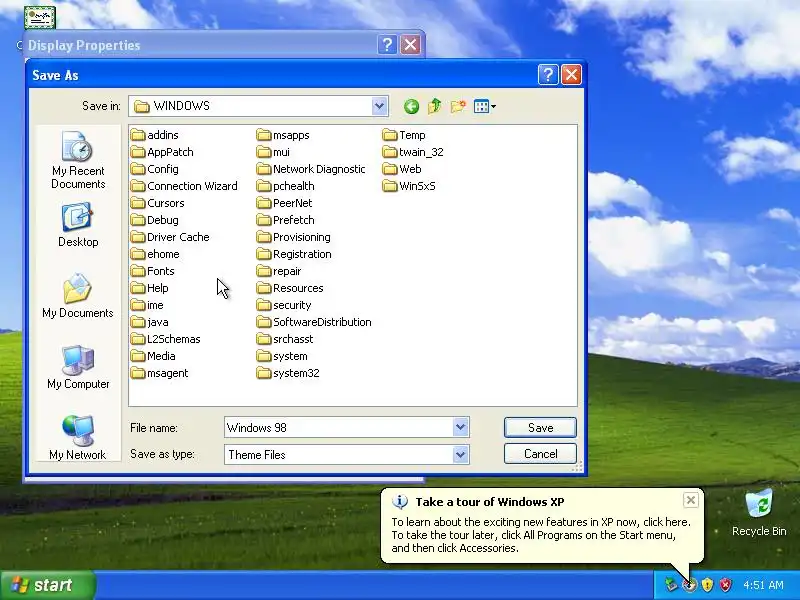Select the AppPatch folder
This screenshot has height=600, width=800.
(162, 152)
